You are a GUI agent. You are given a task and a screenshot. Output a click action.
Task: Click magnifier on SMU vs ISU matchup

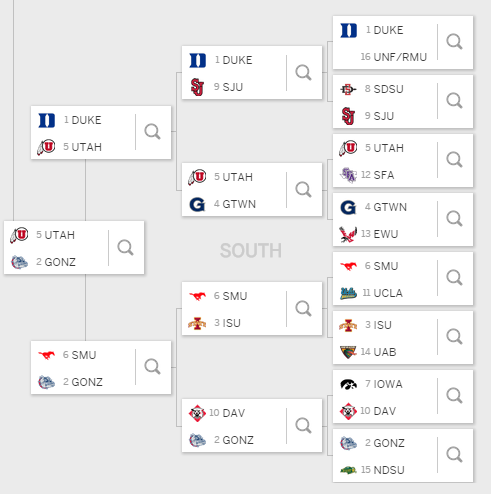tap(303, 309)
